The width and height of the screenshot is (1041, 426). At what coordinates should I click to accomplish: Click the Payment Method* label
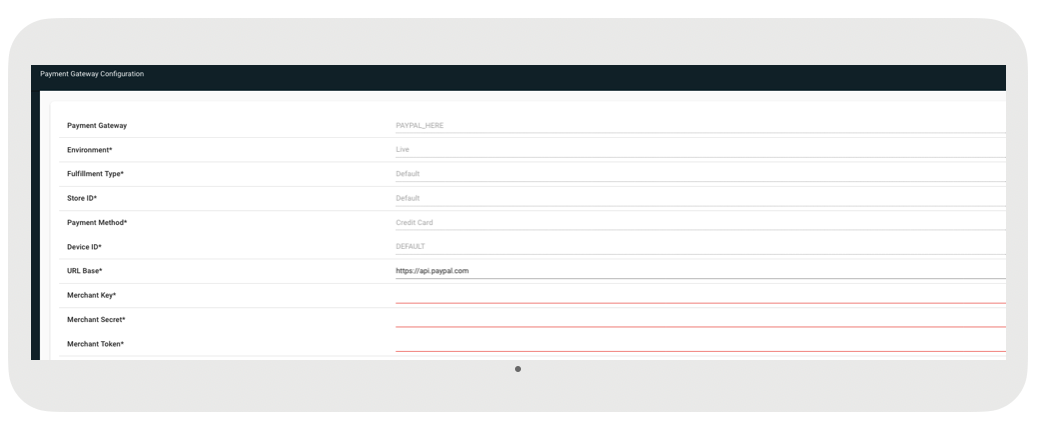[97, 223]
